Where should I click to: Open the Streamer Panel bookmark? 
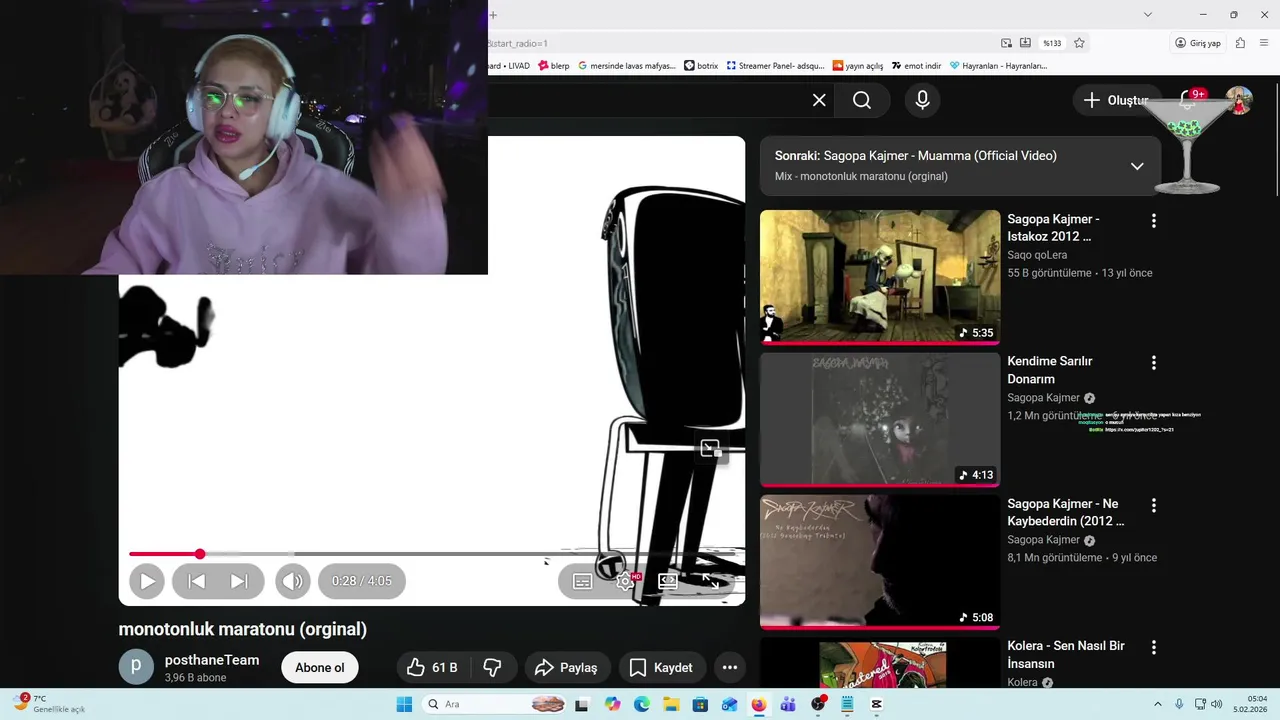pyautogui.click(x=775, y=66)
